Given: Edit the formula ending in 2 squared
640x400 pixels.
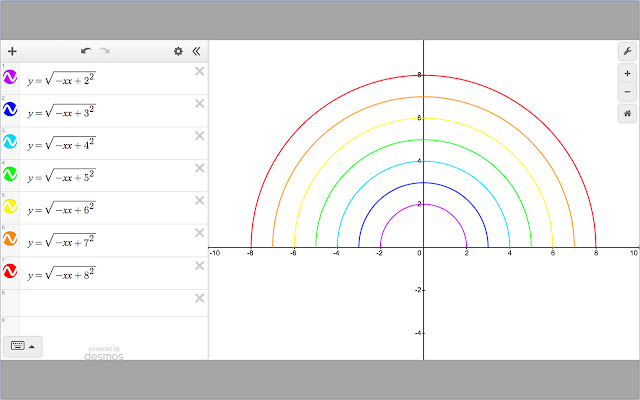Looking at the screenshot, I should coord(62,78).
